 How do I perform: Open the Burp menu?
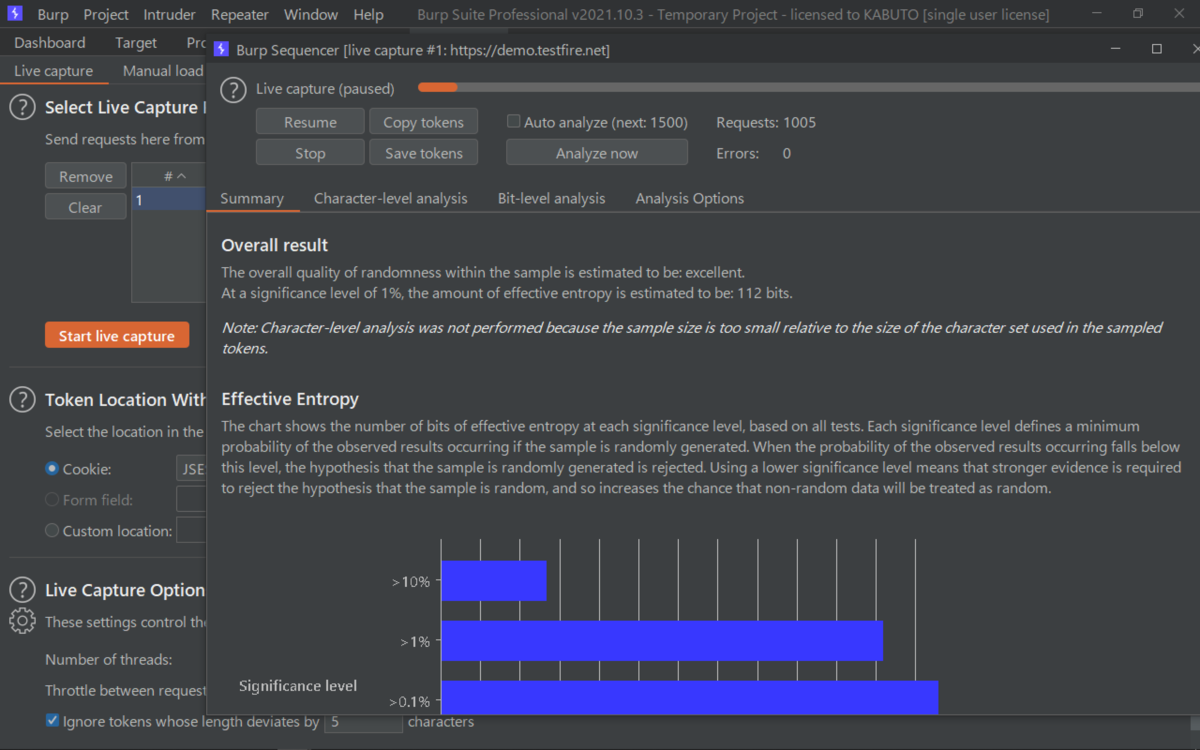pos(53,15)
